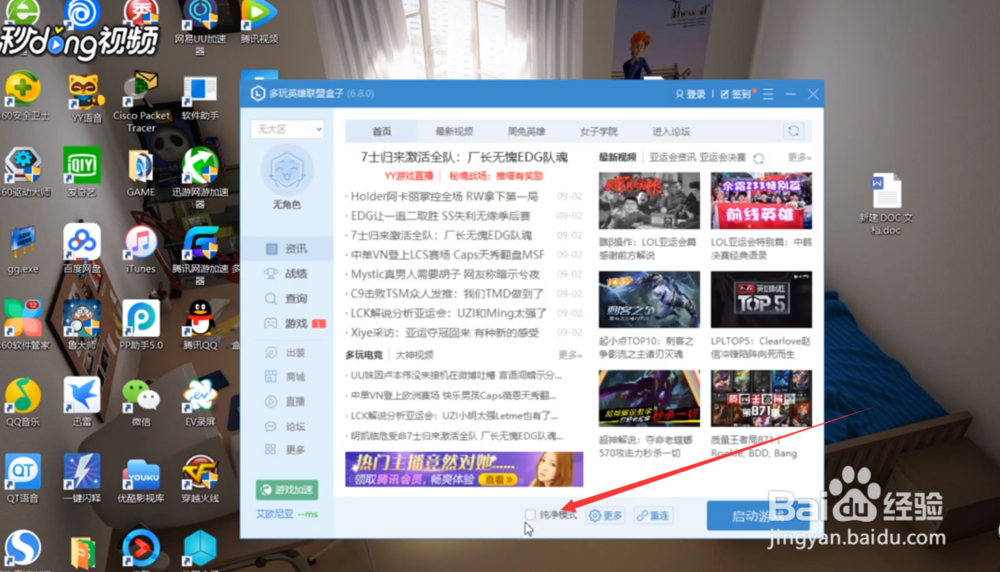
Task: Open news Mystic真男人需要胡子
Action: click(445, 274)
